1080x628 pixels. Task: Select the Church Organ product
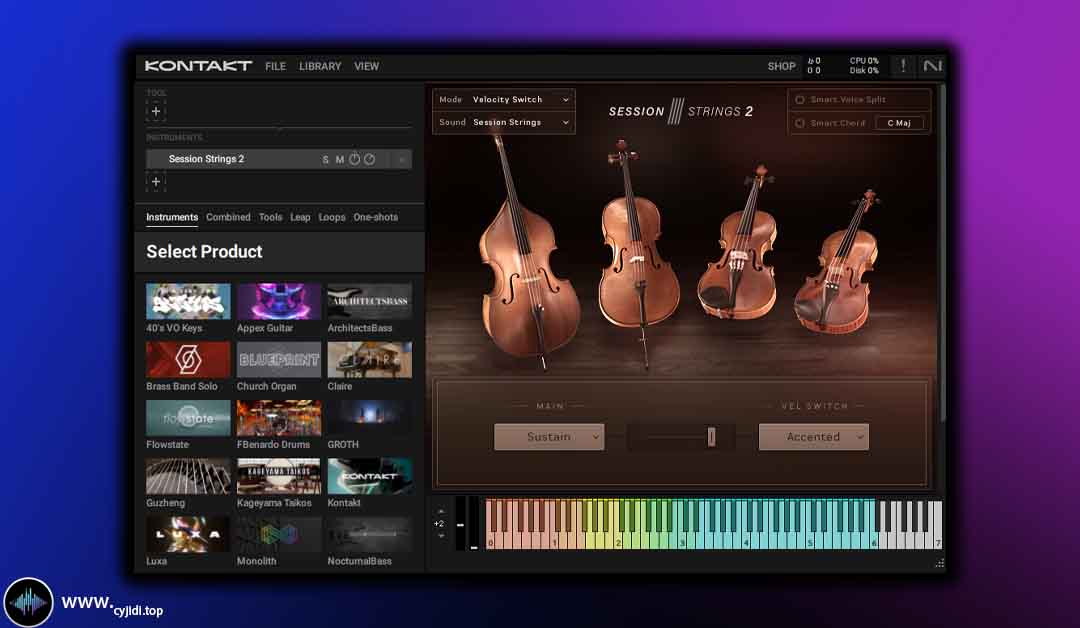pos(279,367)
